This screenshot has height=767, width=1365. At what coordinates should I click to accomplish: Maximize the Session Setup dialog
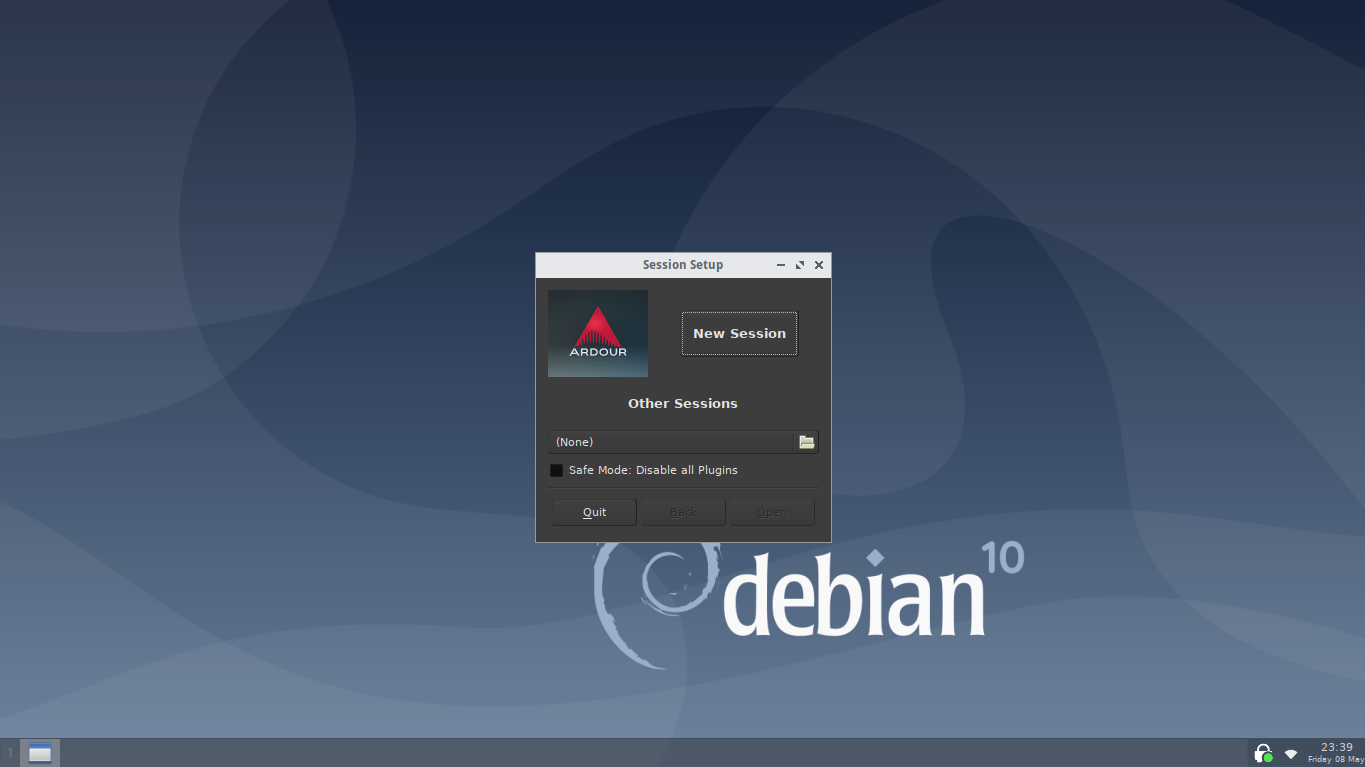(x=800, y=265)
